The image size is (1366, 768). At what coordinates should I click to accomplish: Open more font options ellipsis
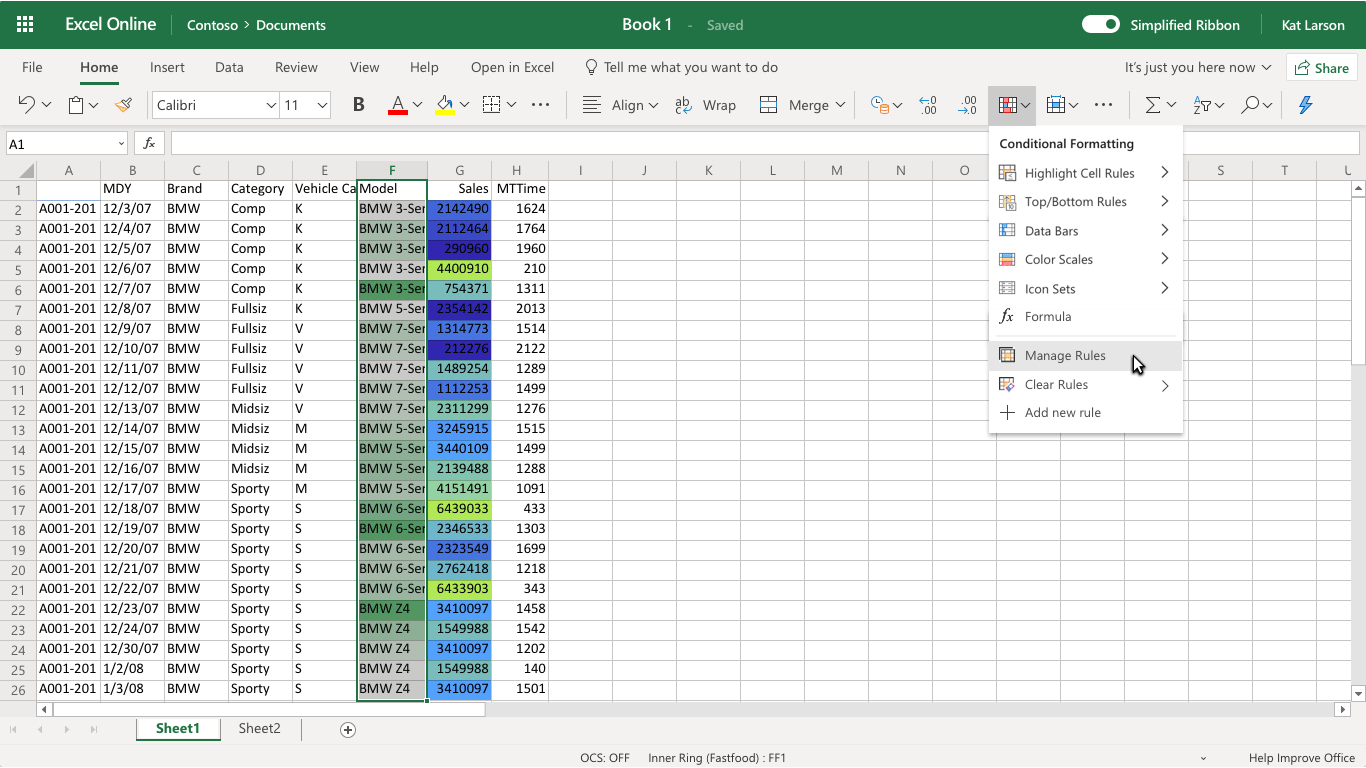(541, 105)
